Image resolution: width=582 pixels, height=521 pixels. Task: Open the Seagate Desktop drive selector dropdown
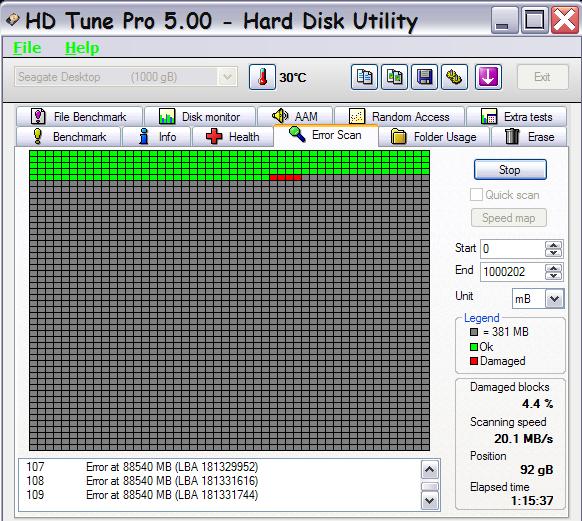click(x=227, y=77)
